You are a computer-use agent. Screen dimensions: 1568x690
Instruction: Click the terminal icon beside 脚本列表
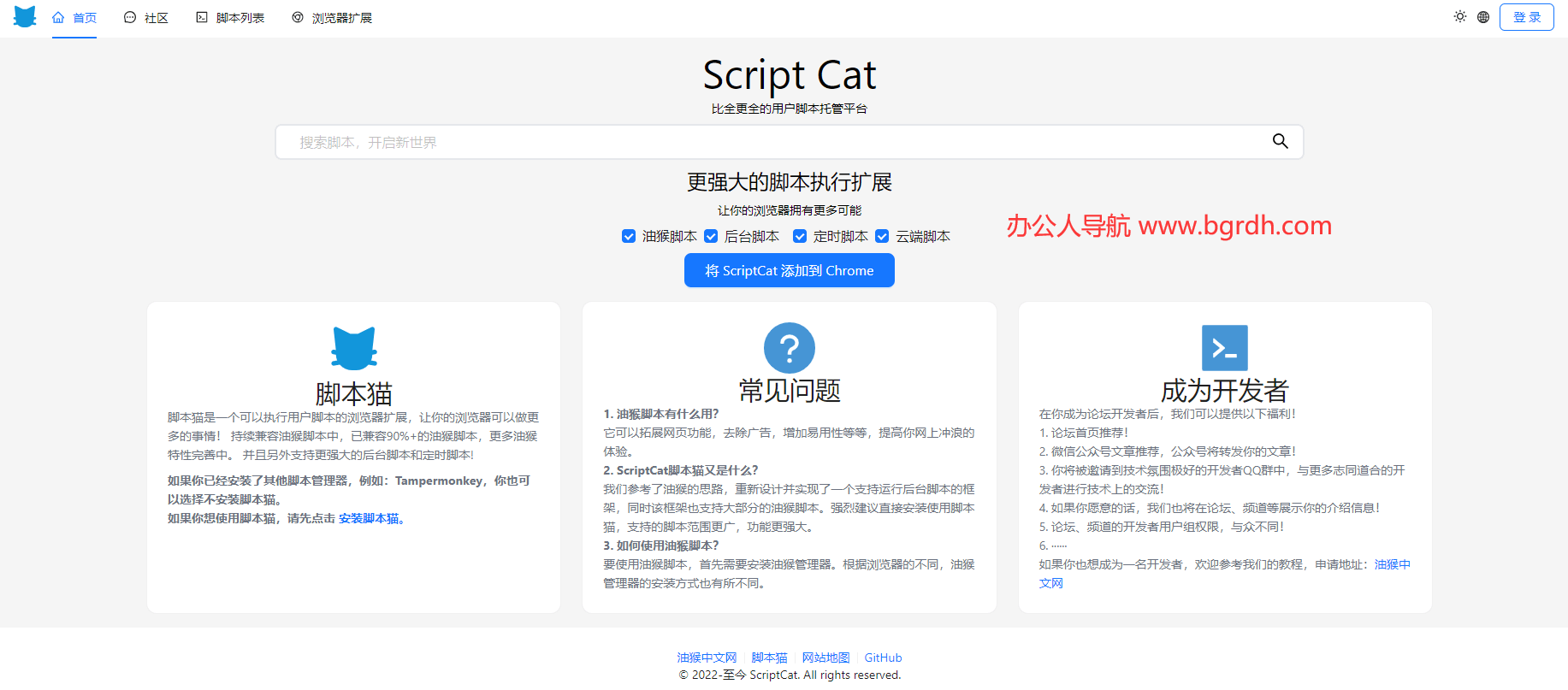(x=202, y=17)
